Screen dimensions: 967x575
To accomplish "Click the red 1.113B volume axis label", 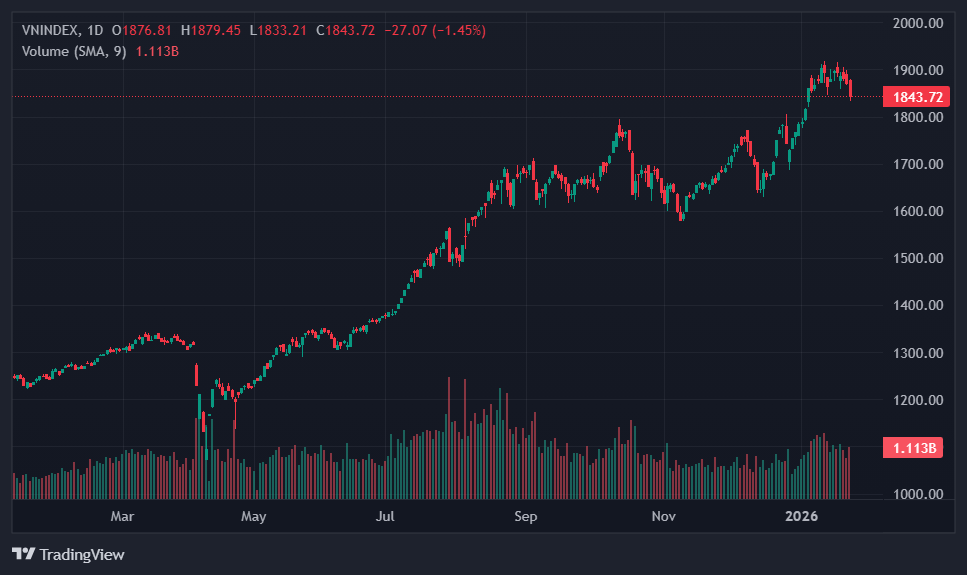I will [914, 448].
